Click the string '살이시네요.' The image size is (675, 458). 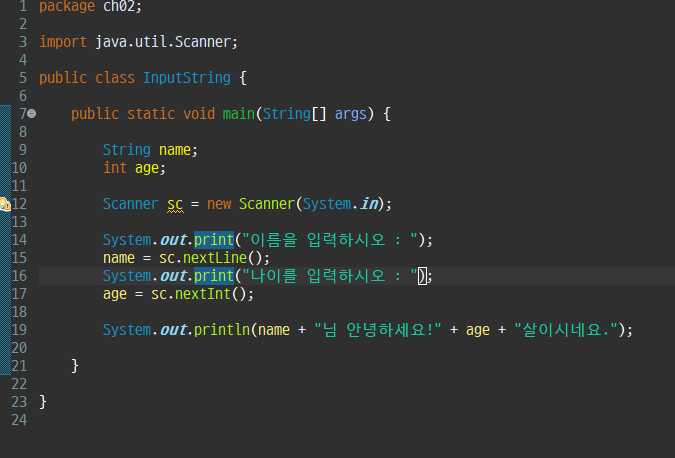point(566,330)
